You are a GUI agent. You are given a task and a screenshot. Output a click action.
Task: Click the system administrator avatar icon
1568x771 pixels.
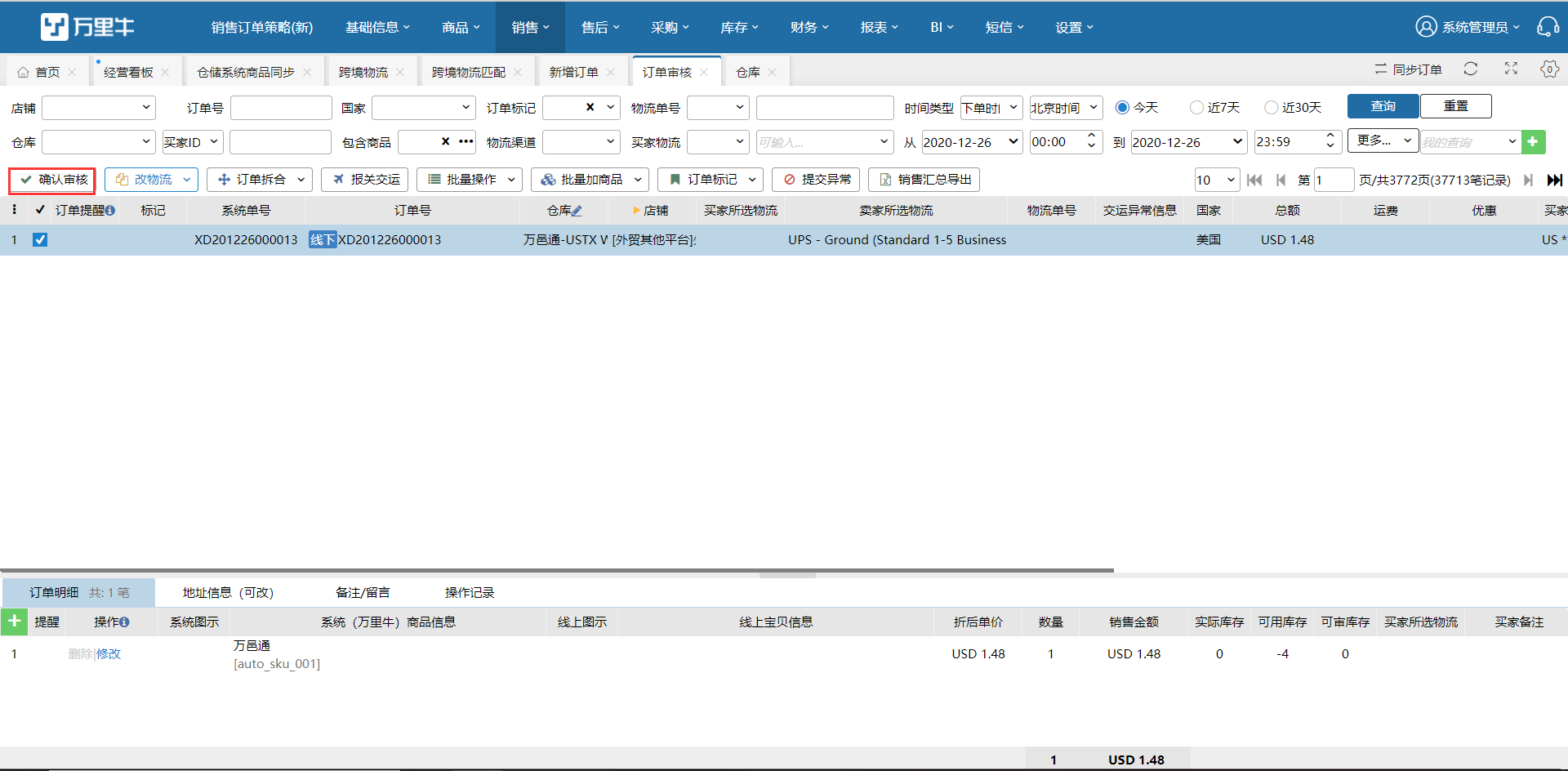click(x=1426, y=27)
